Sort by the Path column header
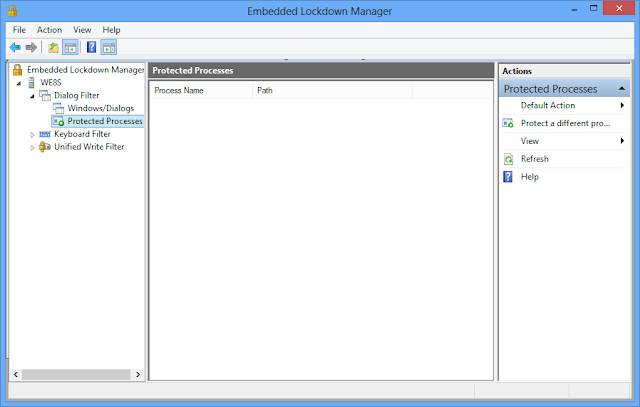 [332, 90]
